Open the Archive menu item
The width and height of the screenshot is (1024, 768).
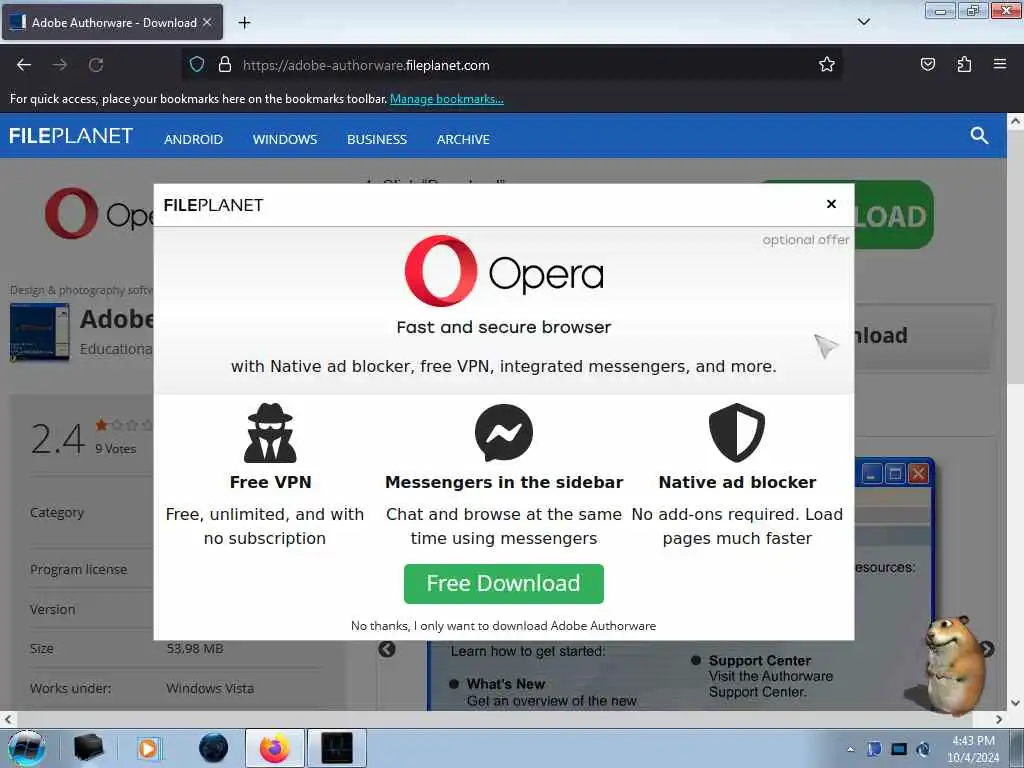[463, 139]
